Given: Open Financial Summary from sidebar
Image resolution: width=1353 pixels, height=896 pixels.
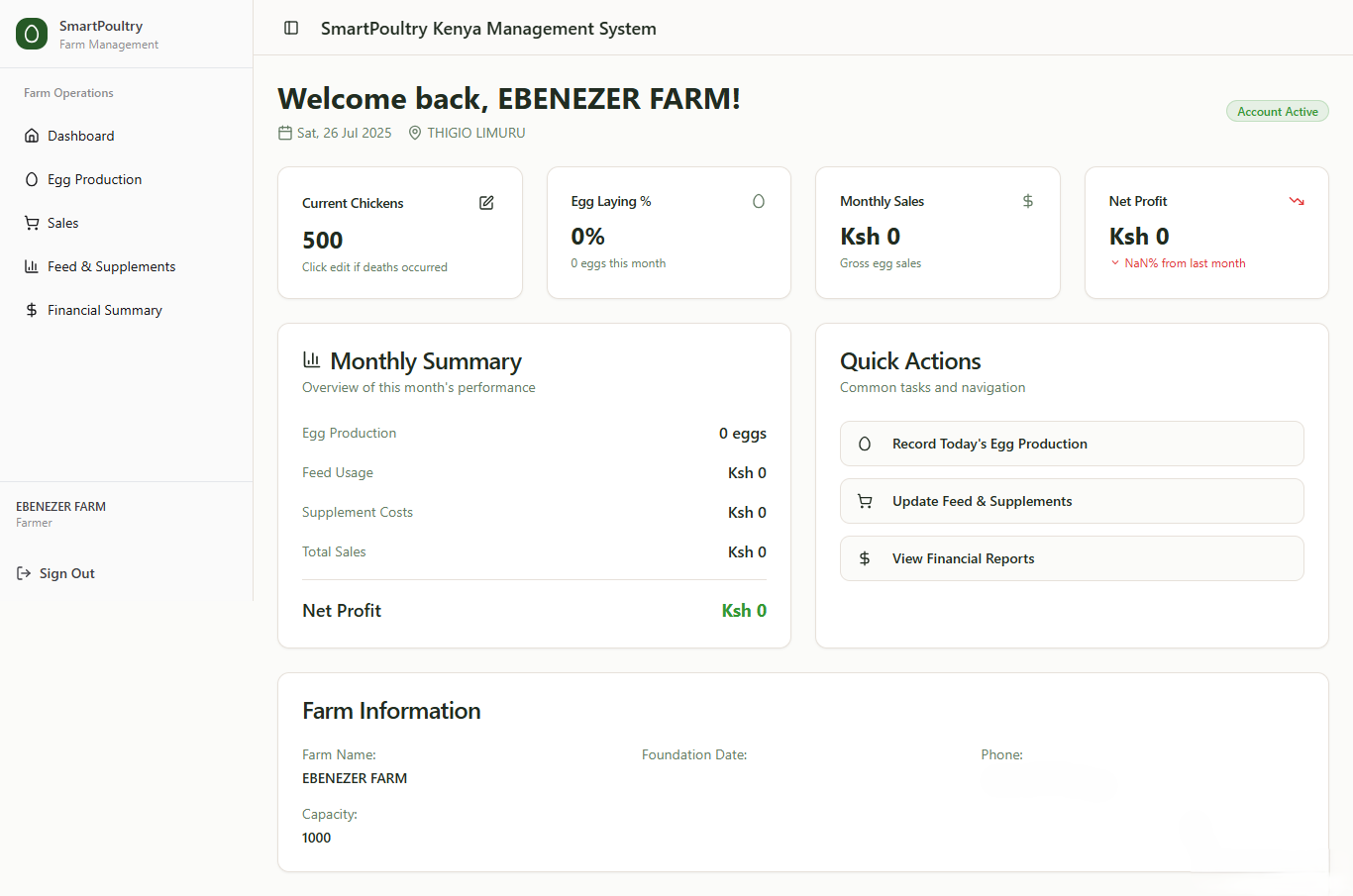Looking at the screenshot, I should point(104,310).
